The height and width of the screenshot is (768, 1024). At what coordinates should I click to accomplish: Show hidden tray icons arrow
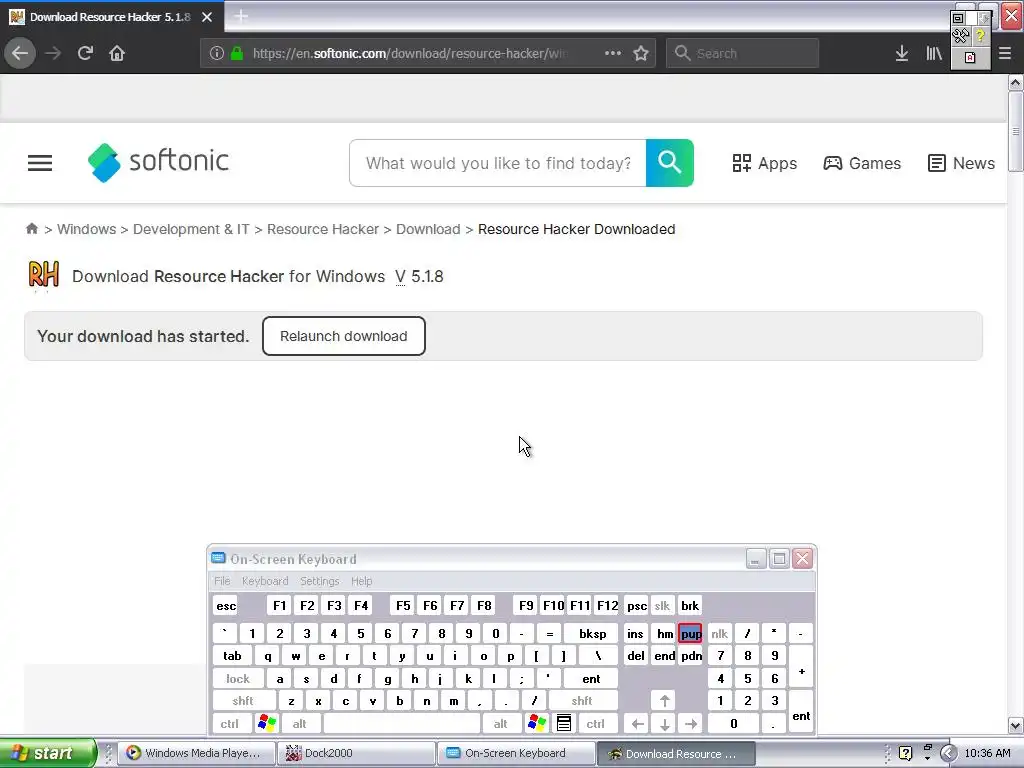[x=948, y=754]
